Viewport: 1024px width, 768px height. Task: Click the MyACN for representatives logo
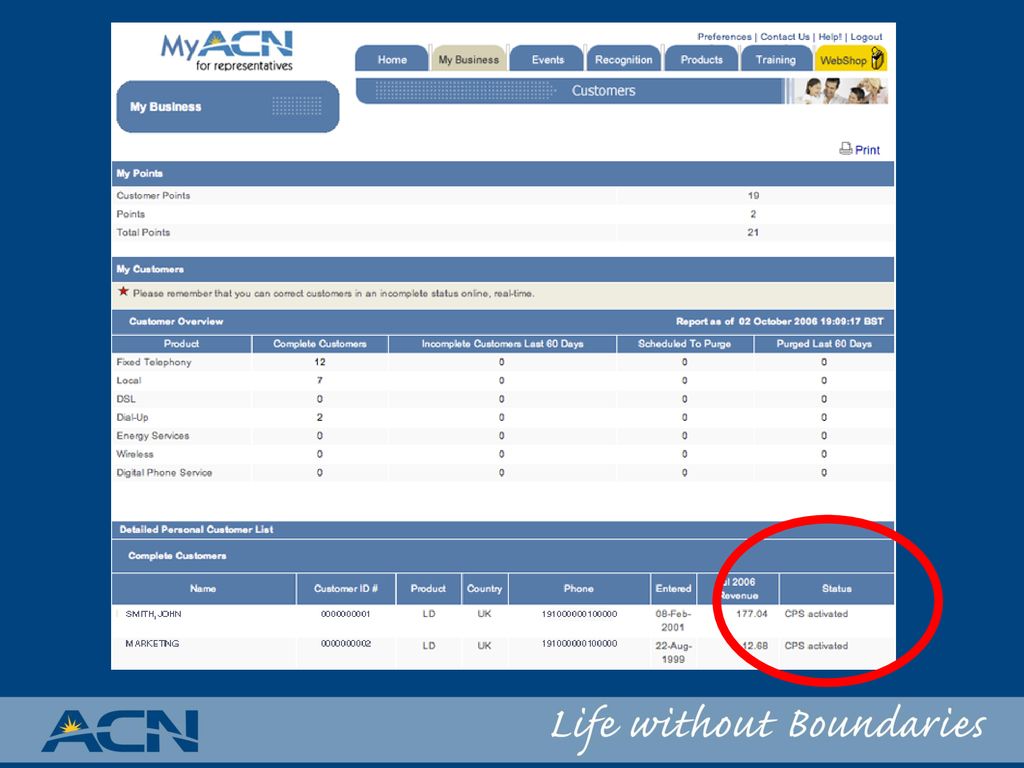[227, 50]
